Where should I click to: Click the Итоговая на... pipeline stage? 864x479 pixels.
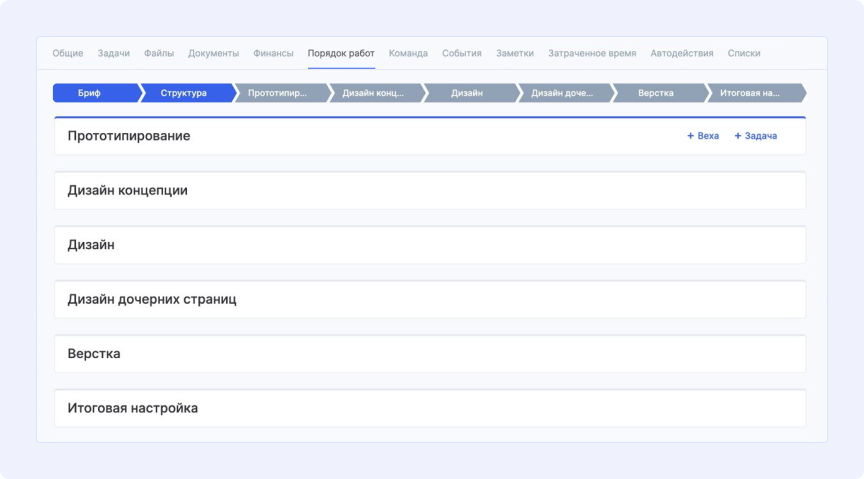(749, 93)
